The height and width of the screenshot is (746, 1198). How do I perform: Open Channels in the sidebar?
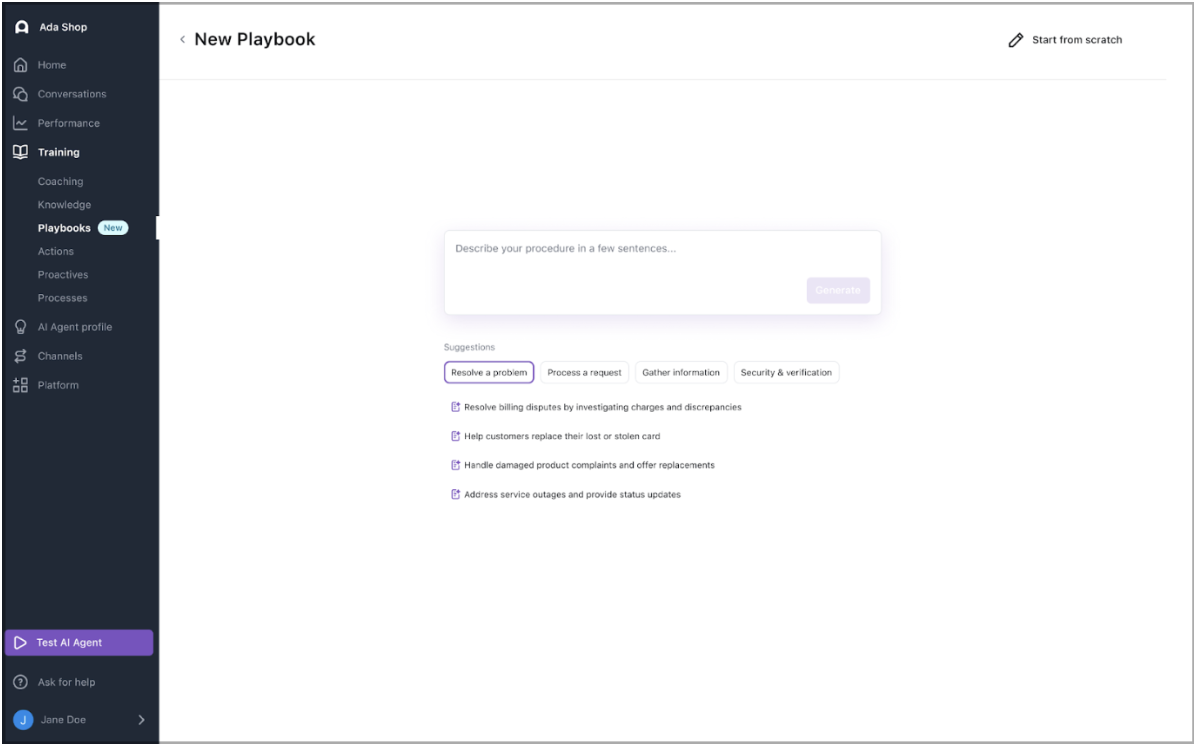[x=60, y=356]
